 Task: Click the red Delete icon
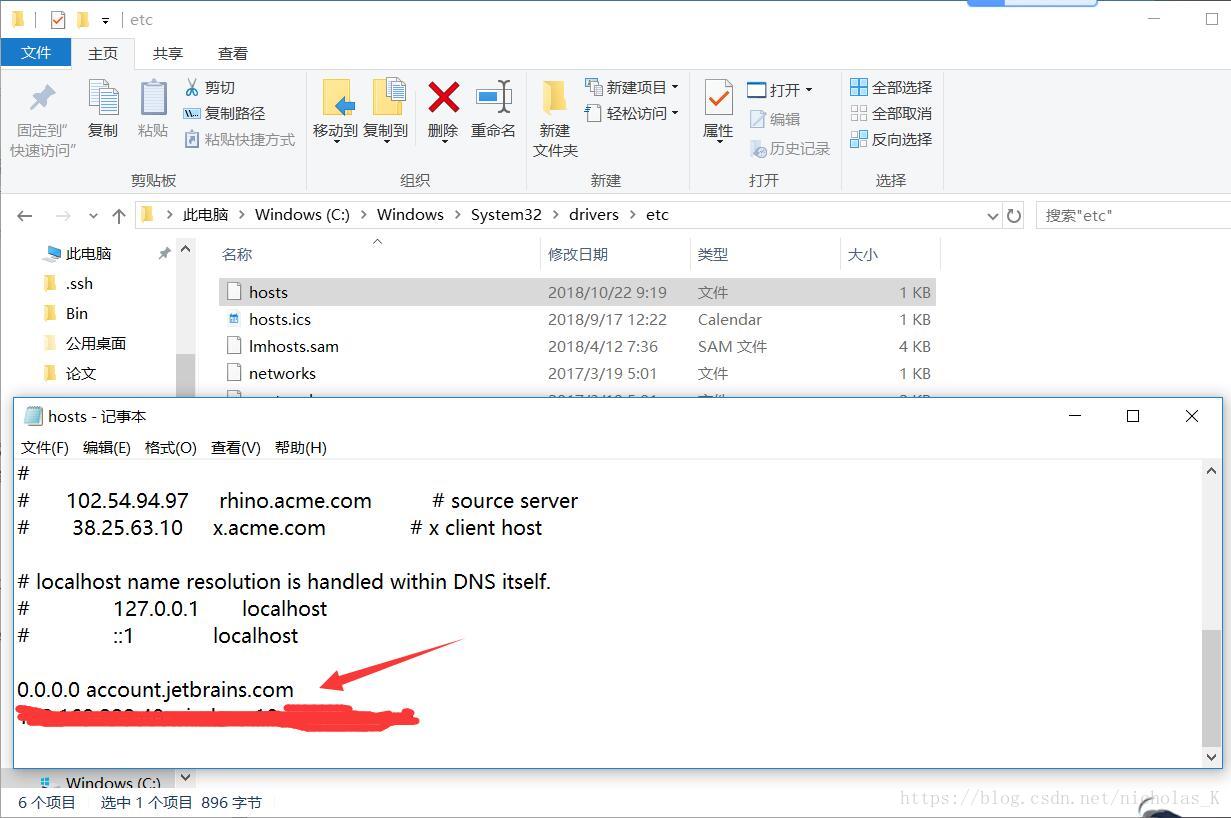click(x=443, y=98)
